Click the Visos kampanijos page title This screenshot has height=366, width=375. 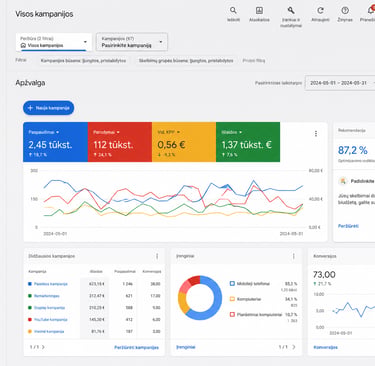tap(44, 14)
